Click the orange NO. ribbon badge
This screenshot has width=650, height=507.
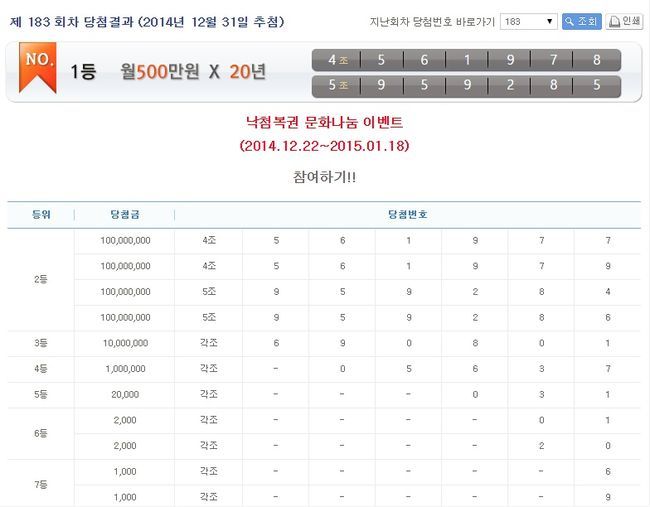40,67
